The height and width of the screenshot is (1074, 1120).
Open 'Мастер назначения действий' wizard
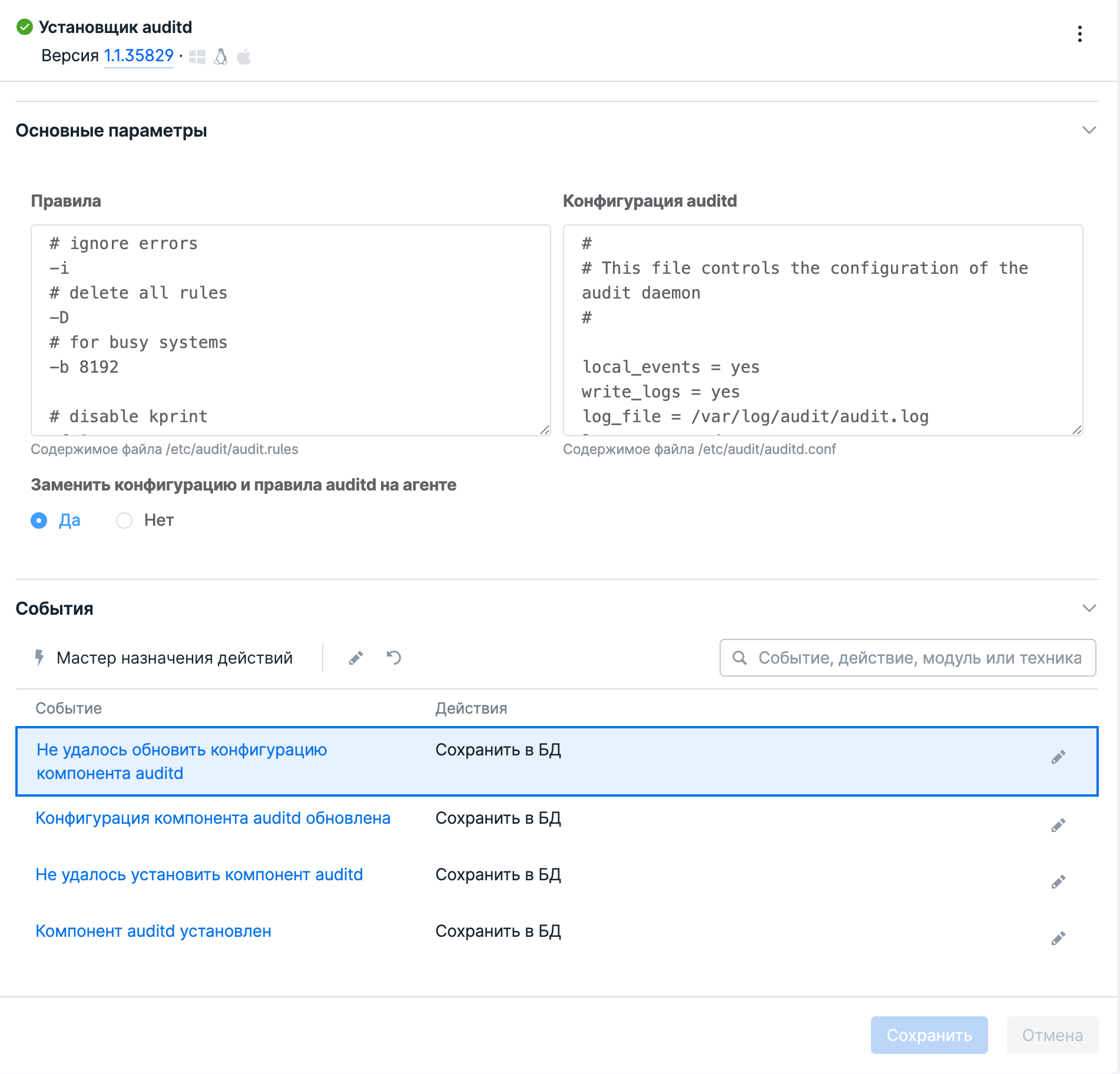(x=164, y=658)
